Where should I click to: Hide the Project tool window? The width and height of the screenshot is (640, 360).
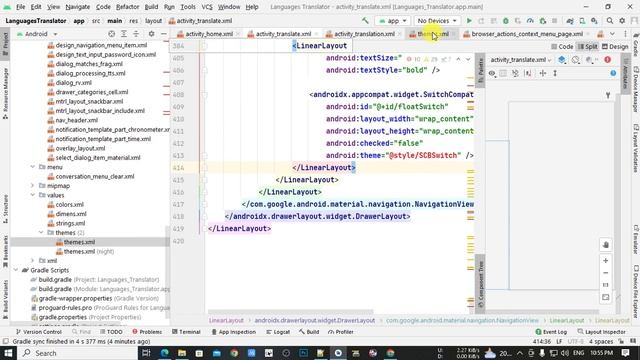coord(163,34)
